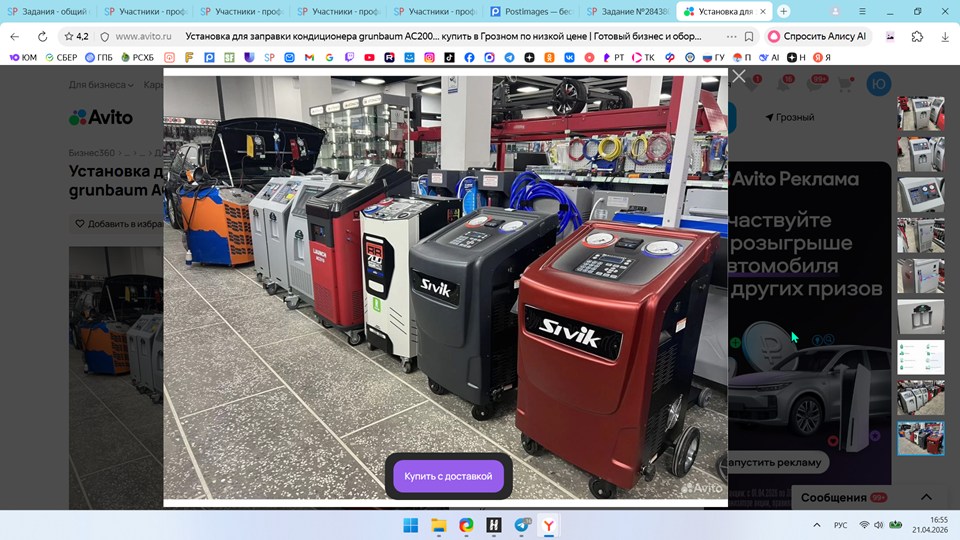Open the site rating 4,2 star badge
This screenshot has width=960, height=540.
tap(77, 37)
